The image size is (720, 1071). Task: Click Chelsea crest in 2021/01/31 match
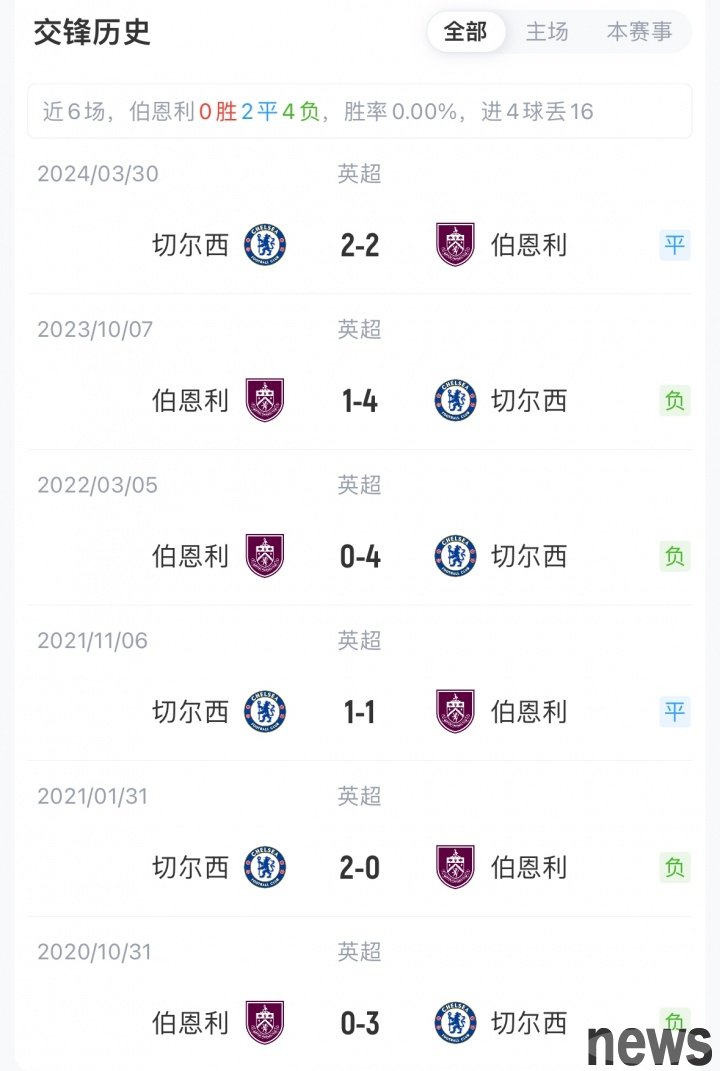click(265, 867)
